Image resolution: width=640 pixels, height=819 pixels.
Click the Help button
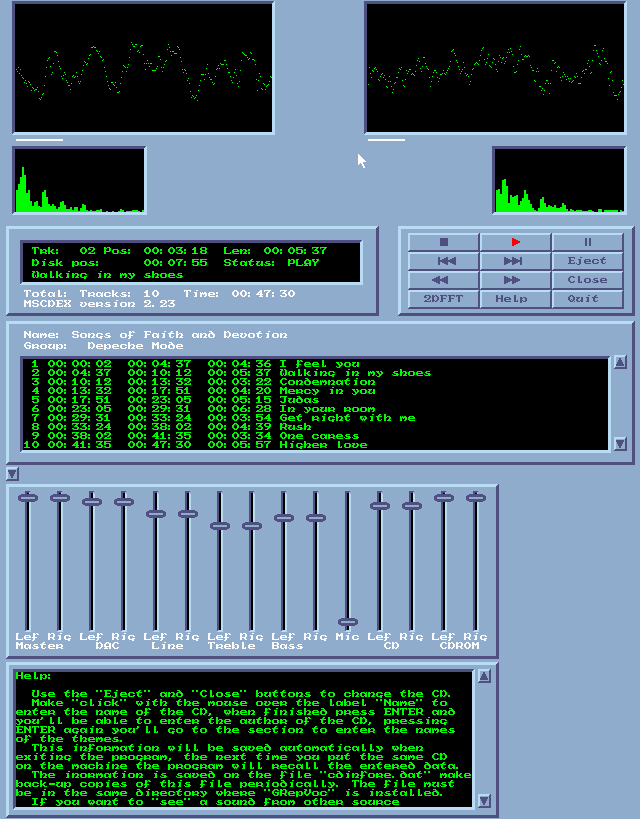[515, 299]
